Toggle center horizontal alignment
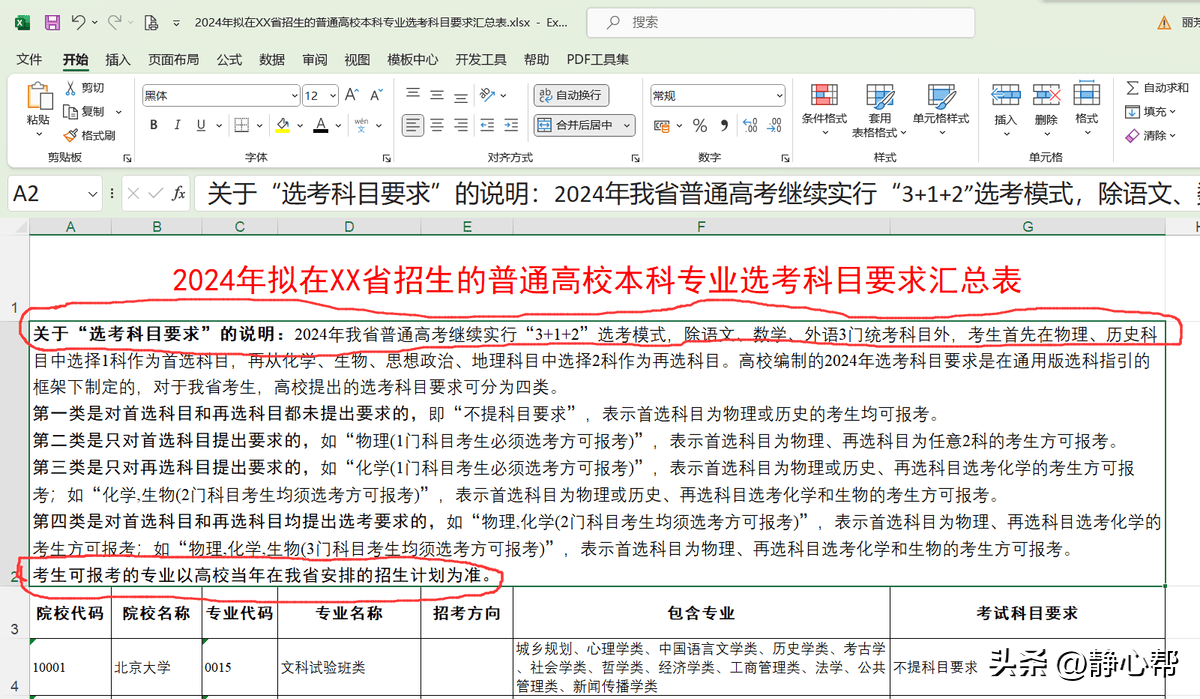This screenshot has width=1200, height=699. (436, 125)
